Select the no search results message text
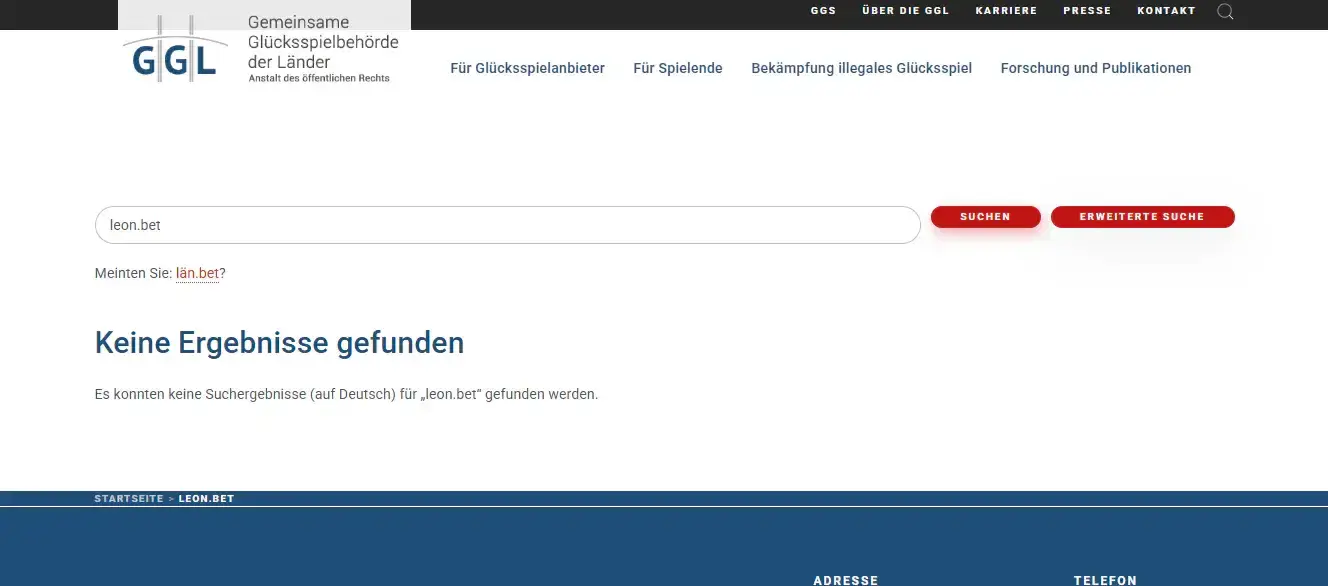 346,394
